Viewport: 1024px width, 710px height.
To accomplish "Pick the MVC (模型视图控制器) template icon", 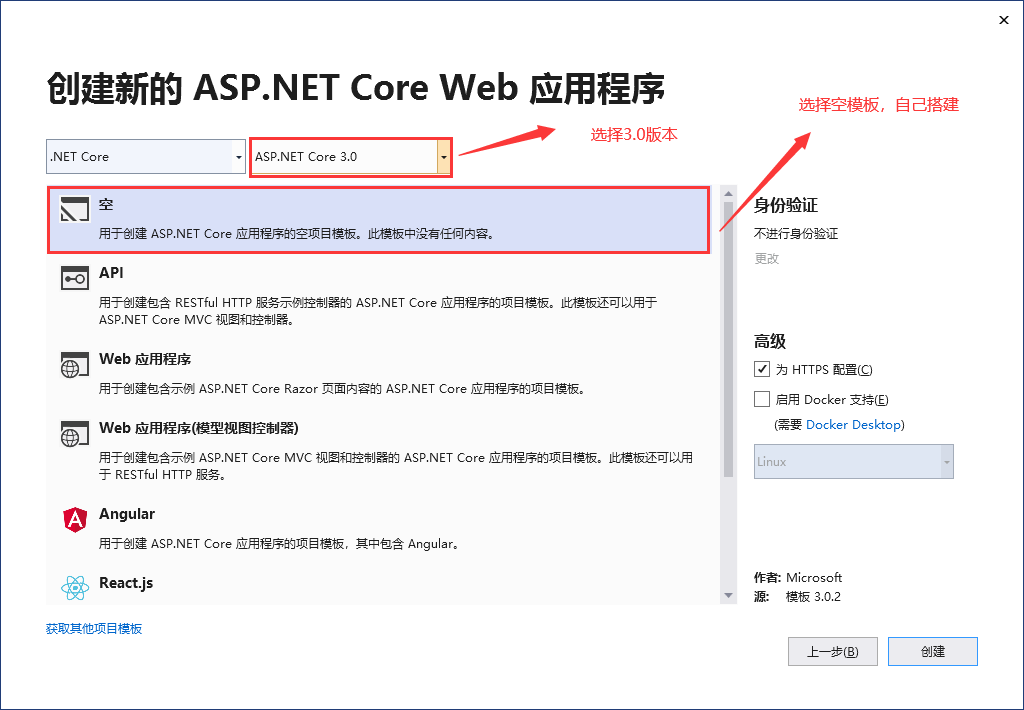I will click(x=74, y=434).
